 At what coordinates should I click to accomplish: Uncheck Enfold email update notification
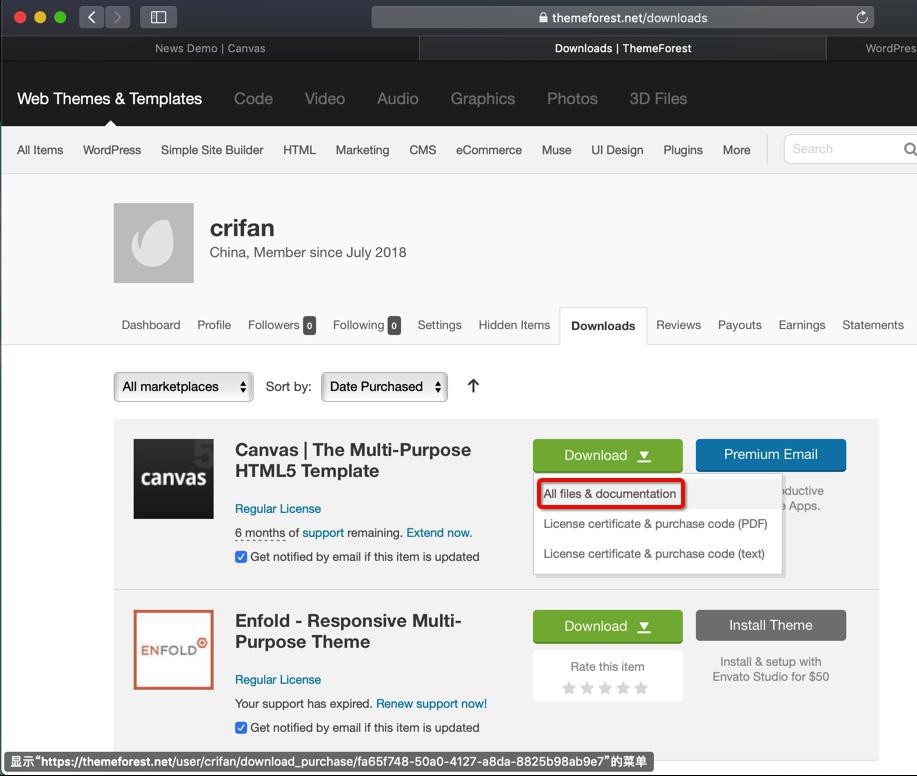[241, 727]
